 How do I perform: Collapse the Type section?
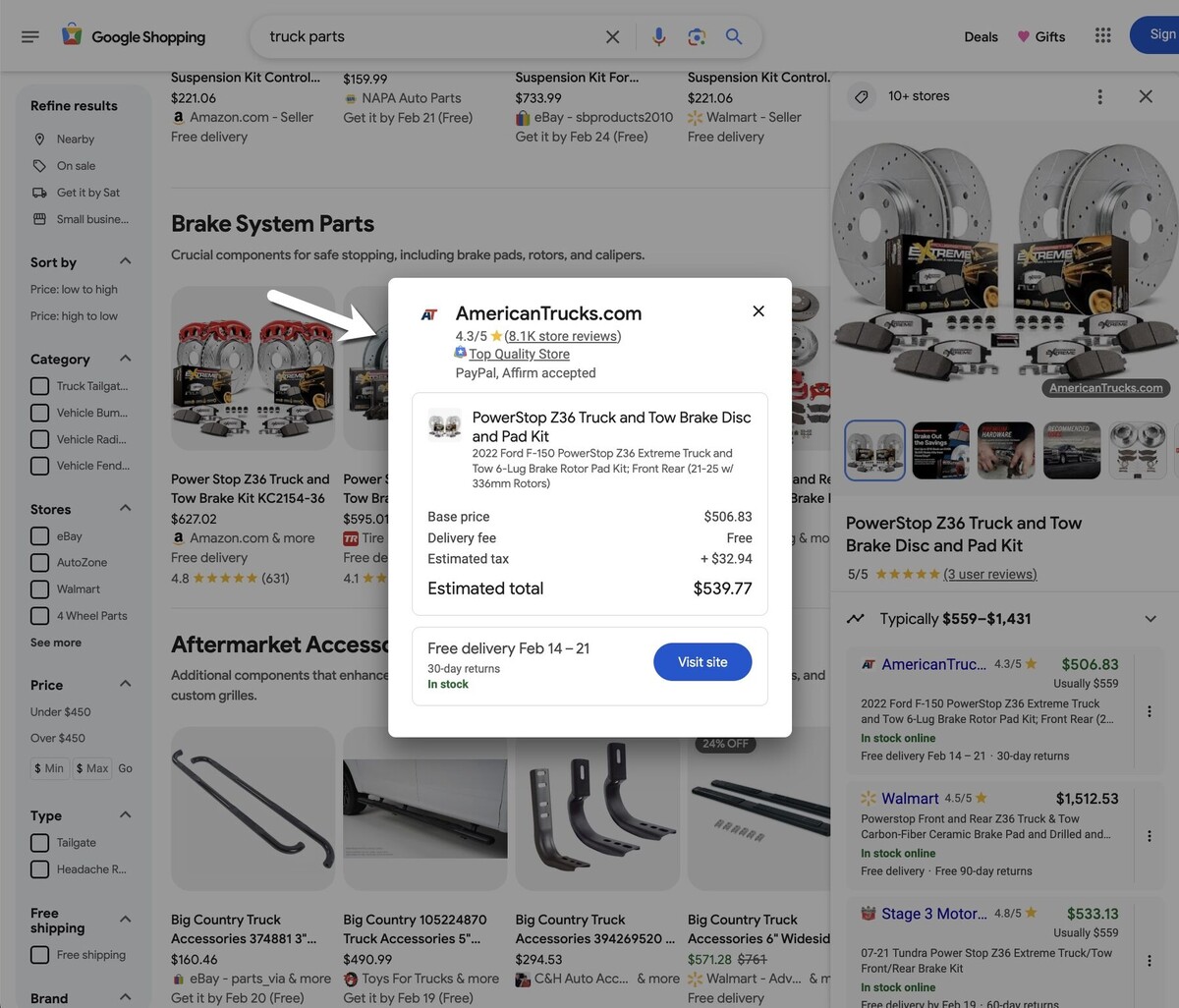(x=125, y=814)
